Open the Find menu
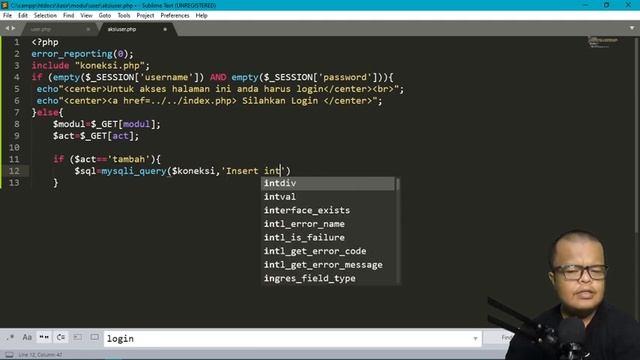640x360 pixels. (69, 16)
